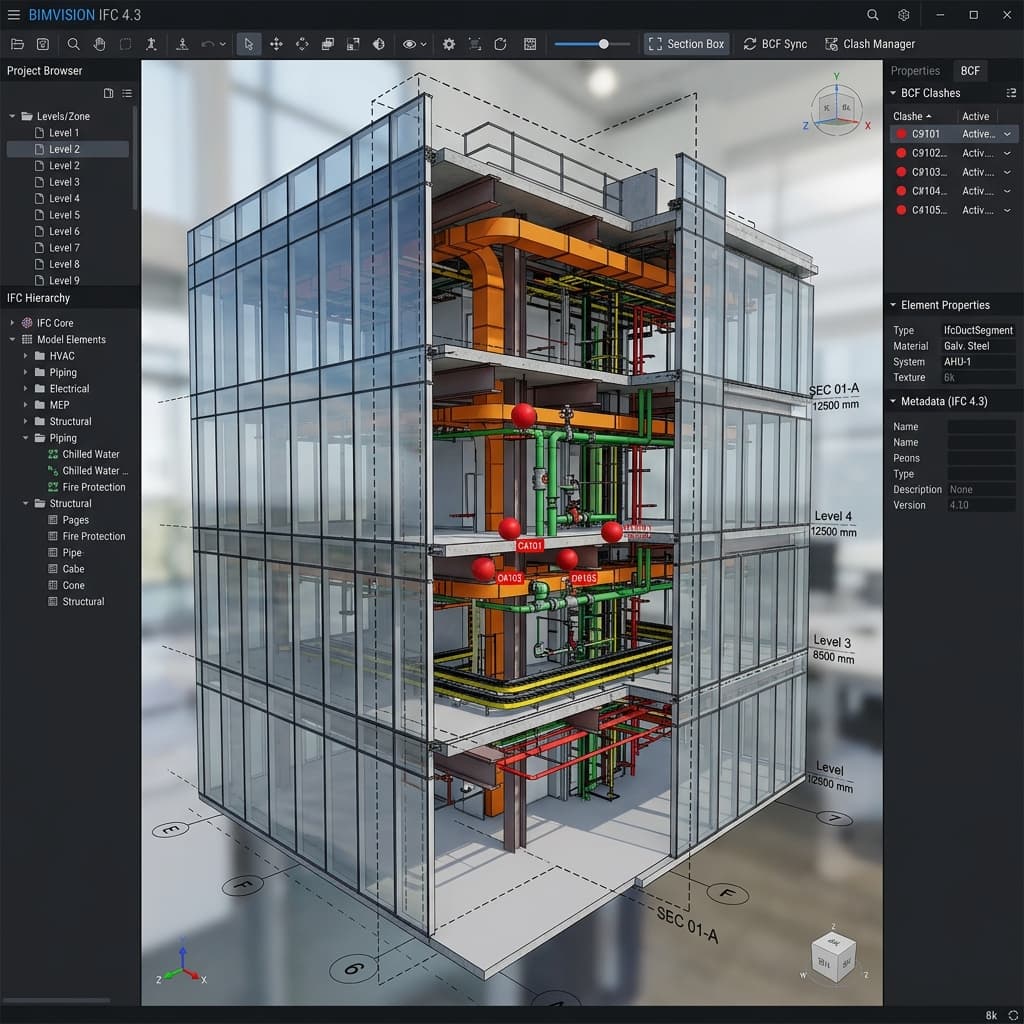Screen dimensions: 1024x1024
Task: Click the open file folder icon
Action: (x=18, y=44)
